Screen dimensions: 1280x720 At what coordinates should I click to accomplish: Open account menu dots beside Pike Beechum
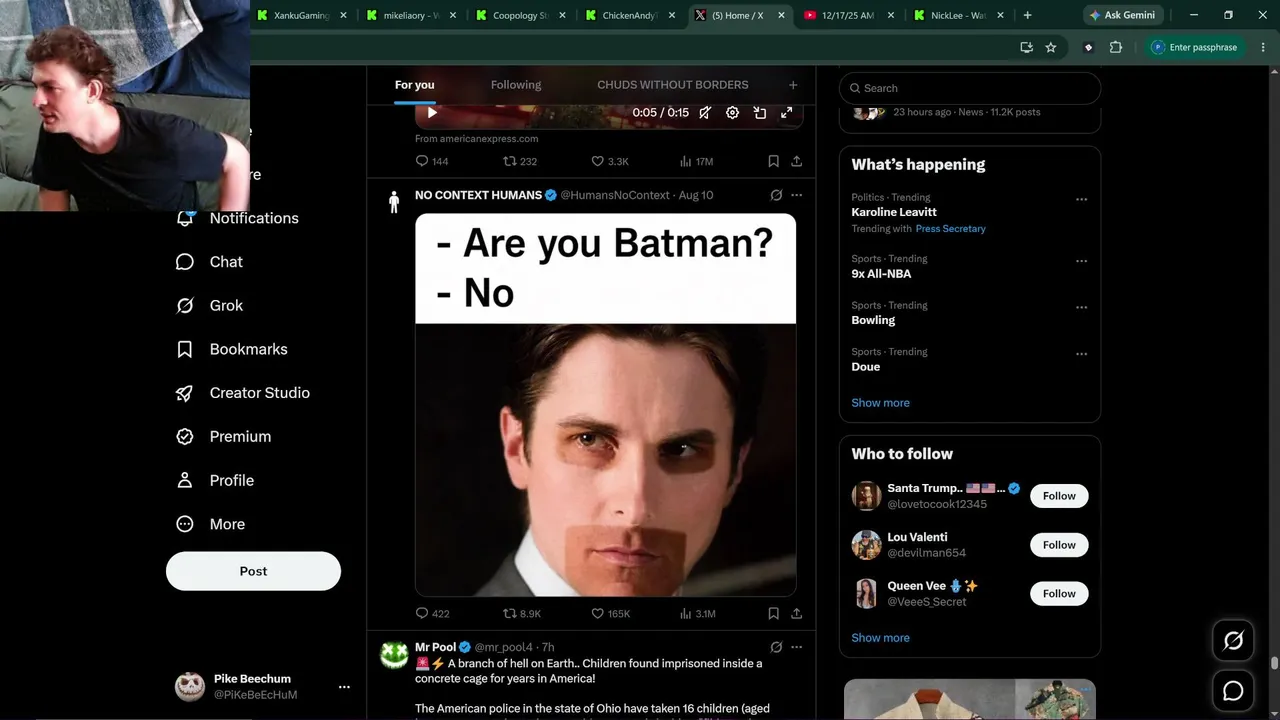[x=344, y=687]
